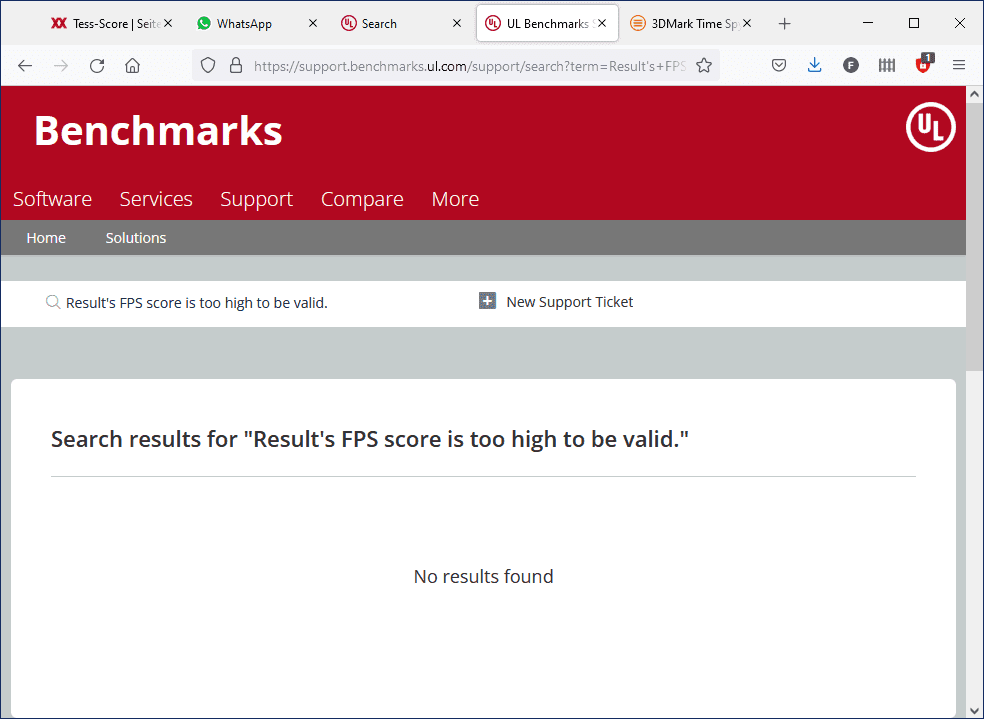The width and height of the screenshot is (984, 719).
Task: Open the Solutions link
Action: (x=136, y=238)
